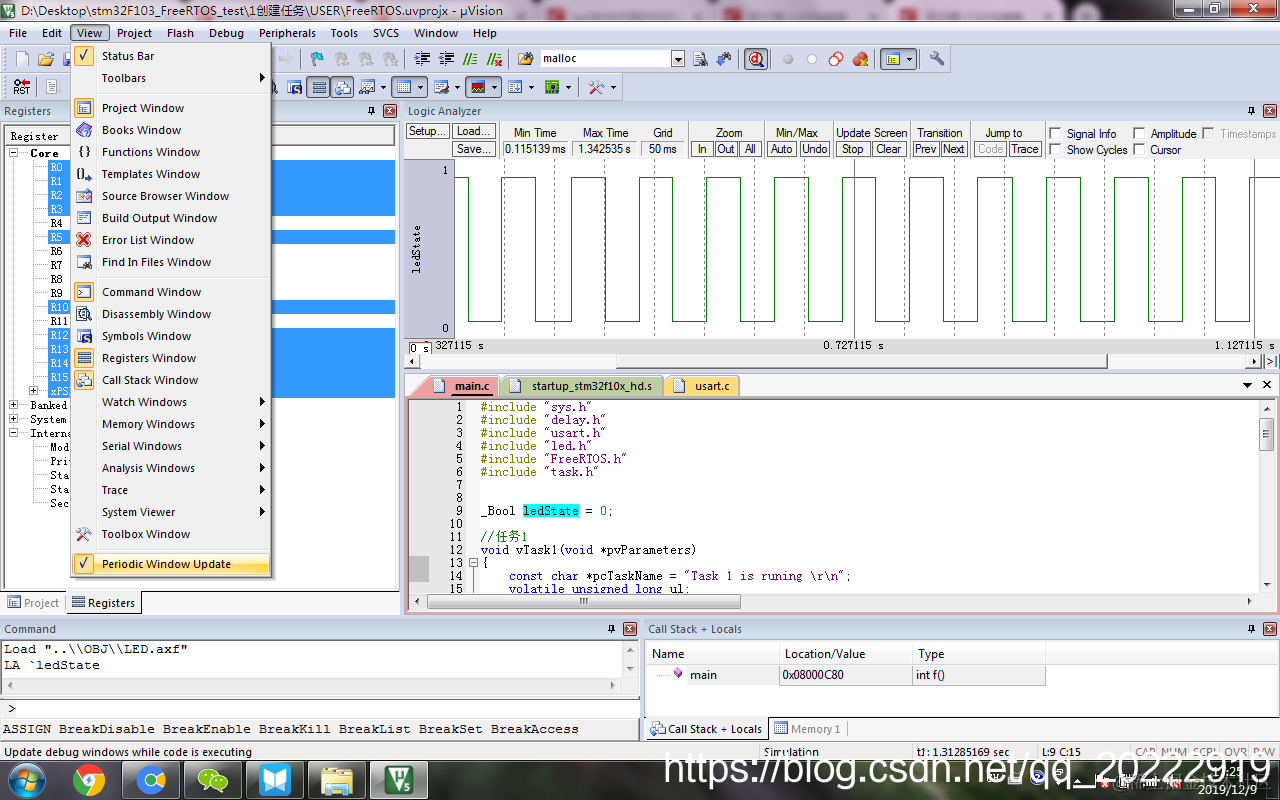Viewport: 1280px width, 800px height.
Task: Click the Setup... button in Logic Analyzer
Action: [x=428, y=131]
